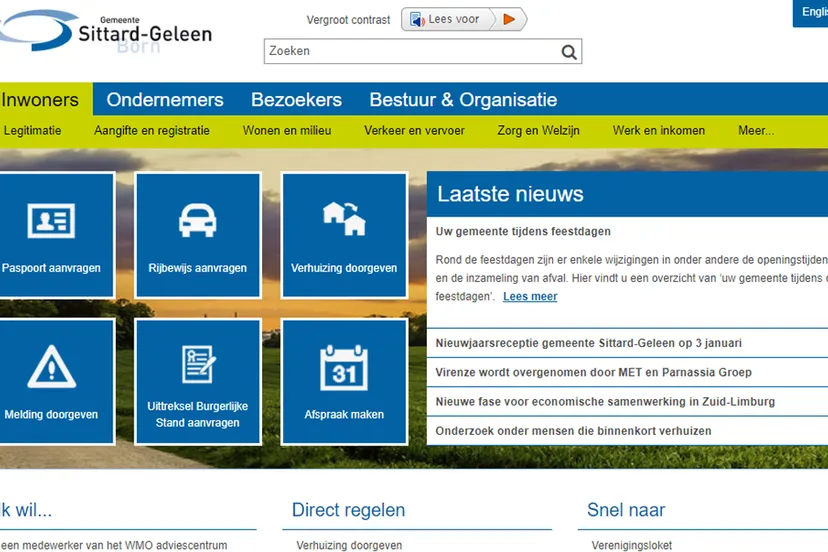Open the Paspoort aanvragen tile label

click(51, 268)
